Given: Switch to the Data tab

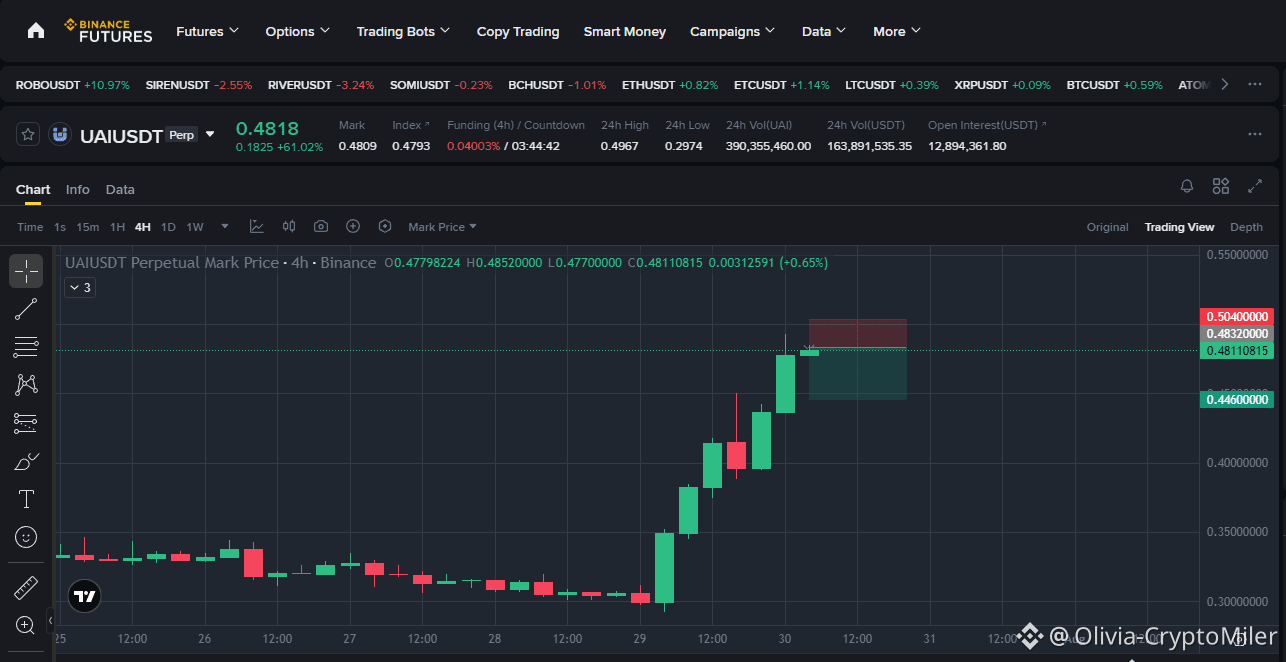Looking at the screenshot, I should pos(120,189).
